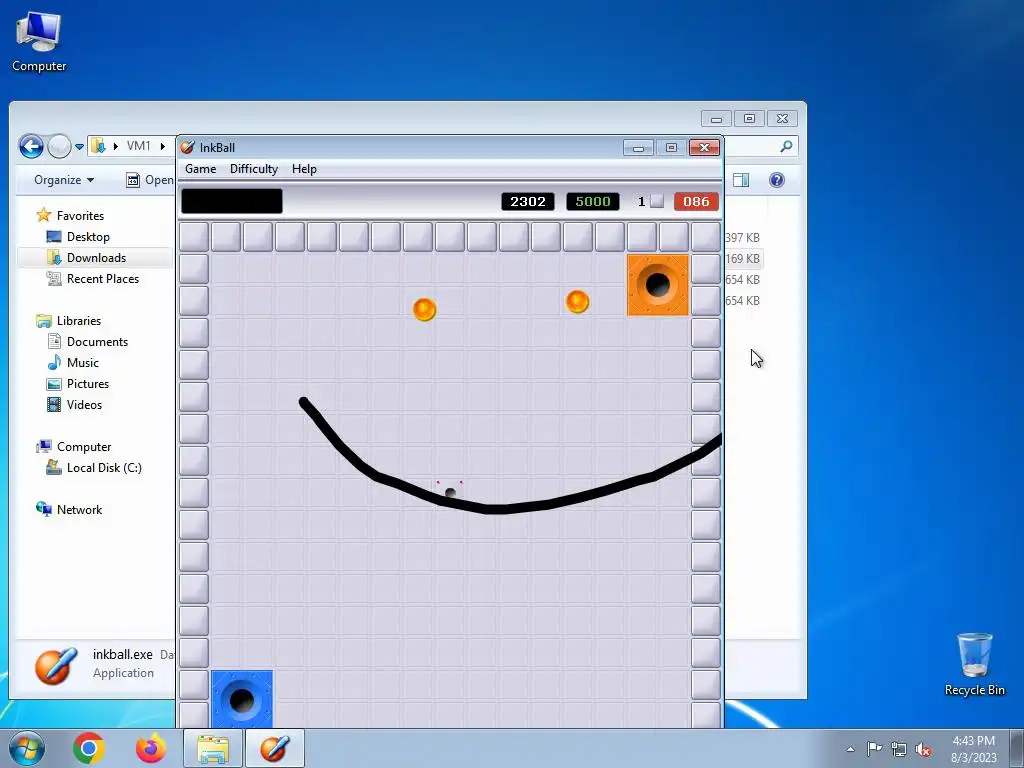This screenshot has width=1024, height=768.
Task: Click the Explorer search magnifier icon
Action: point(786,146)
